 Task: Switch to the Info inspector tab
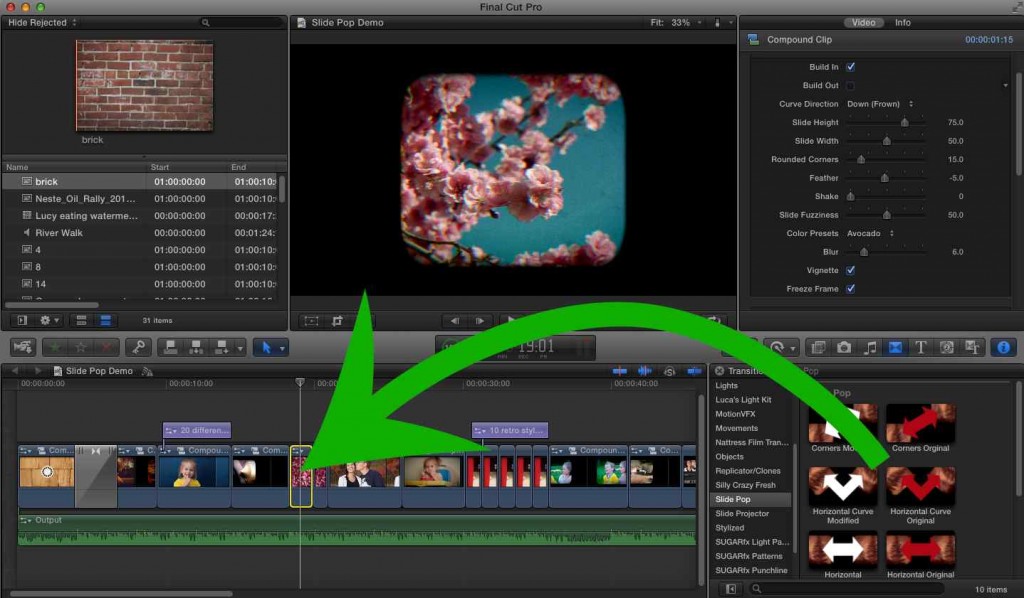pos(903,22)
